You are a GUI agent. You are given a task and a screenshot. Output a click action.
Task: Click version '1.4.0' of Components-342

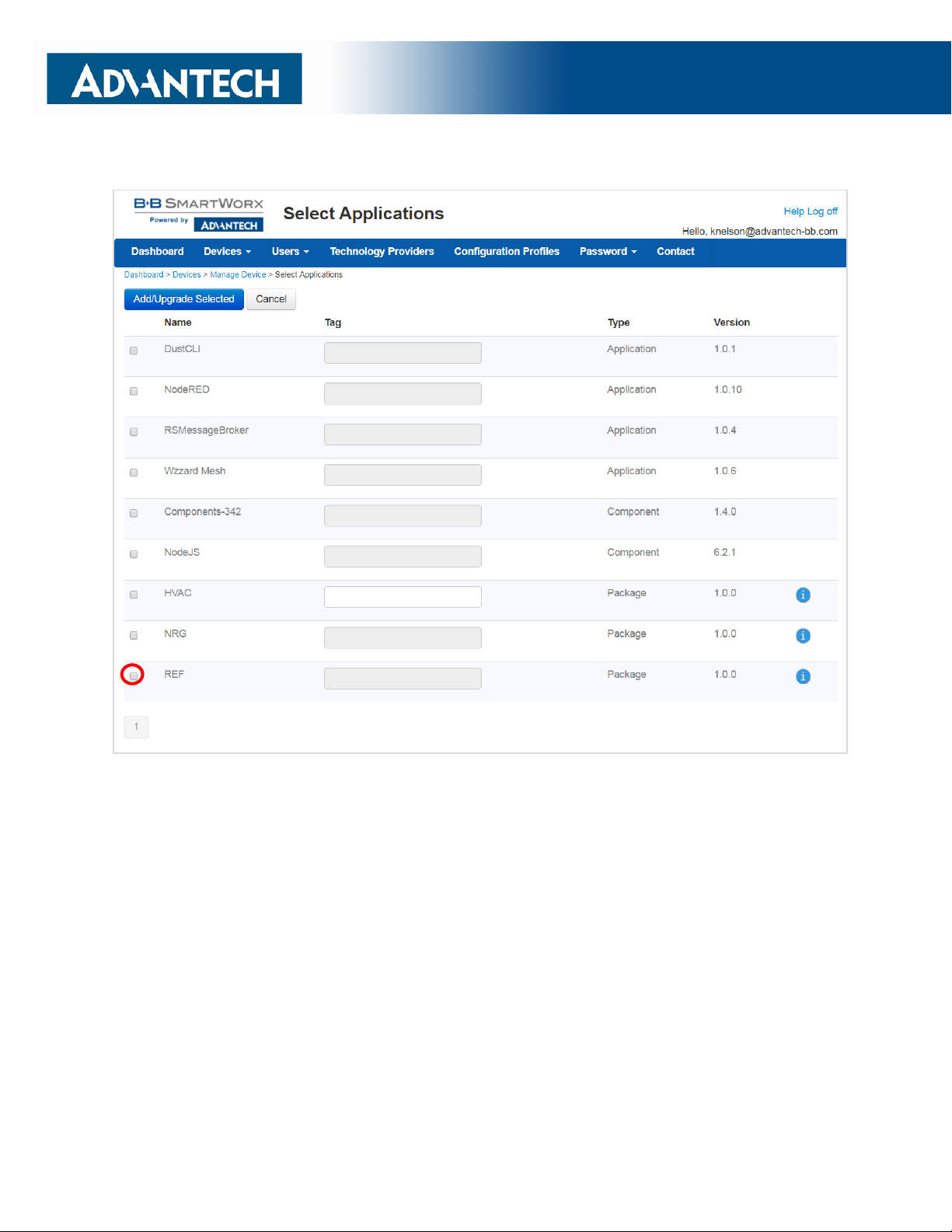coord(725,511)
